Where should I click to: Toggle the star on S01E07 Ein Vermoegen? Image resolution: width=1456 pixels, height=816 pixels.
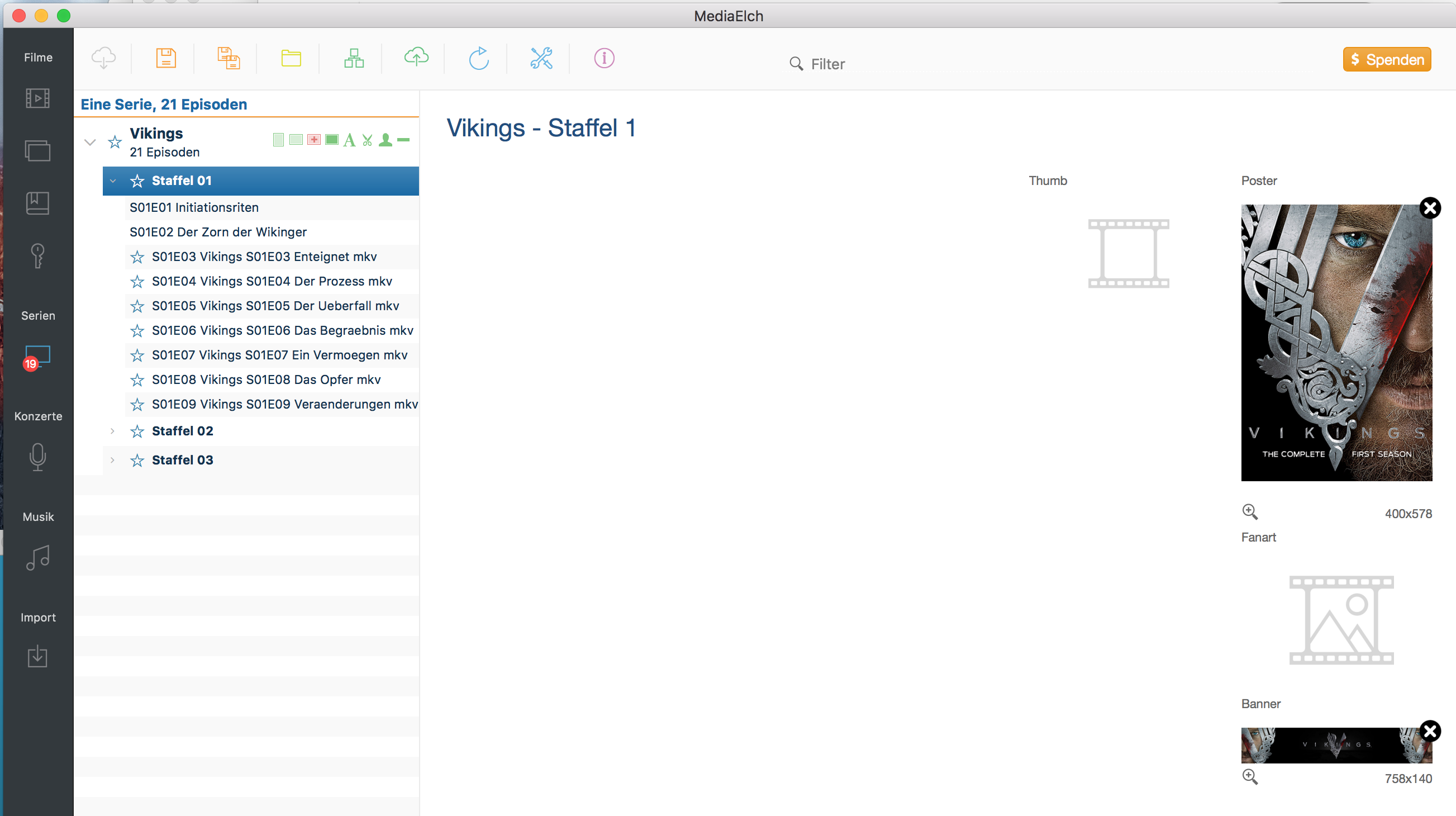point(137,355)
